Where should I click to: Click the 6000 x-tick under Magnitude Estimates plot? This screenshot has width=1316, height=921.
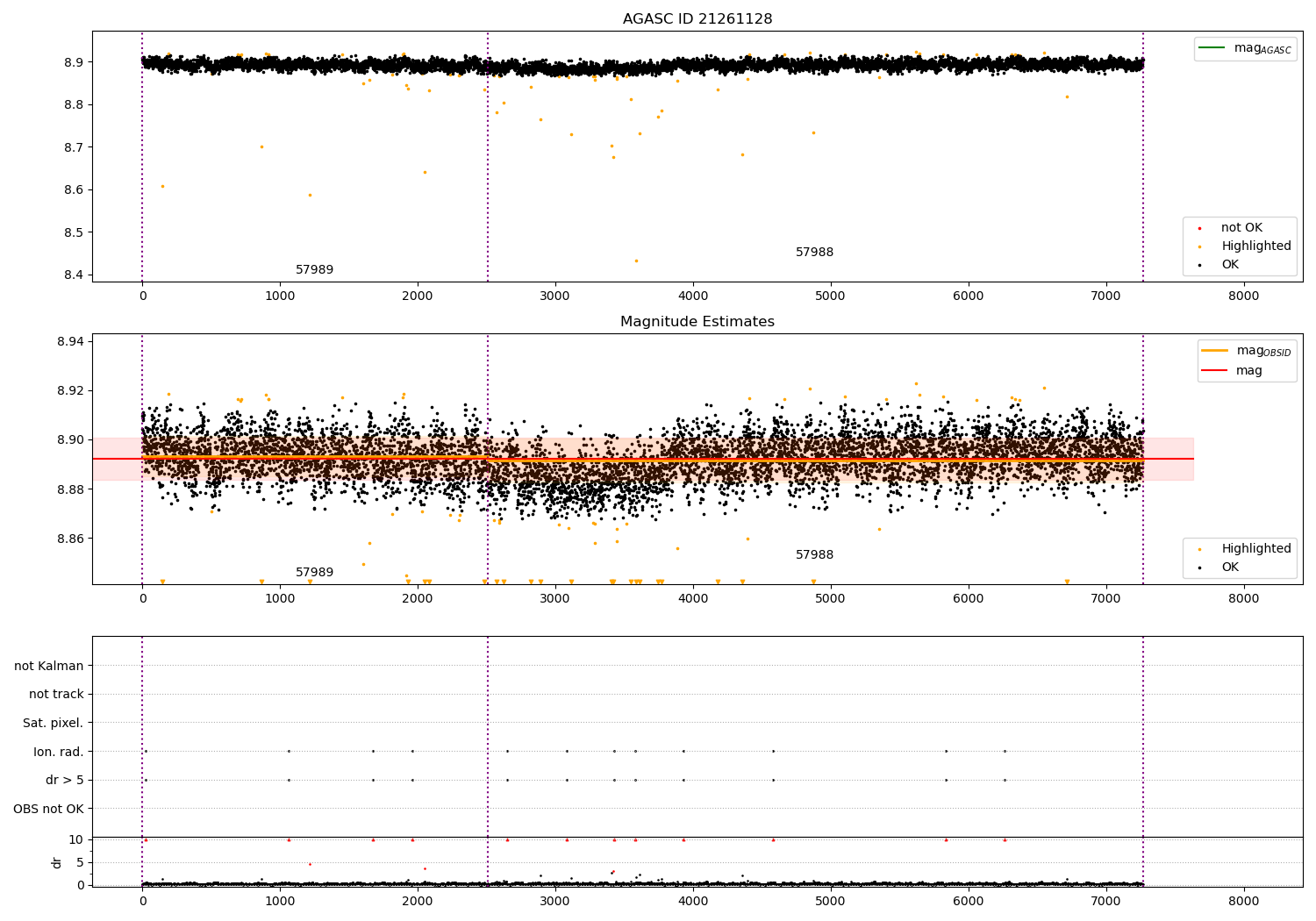969,599
